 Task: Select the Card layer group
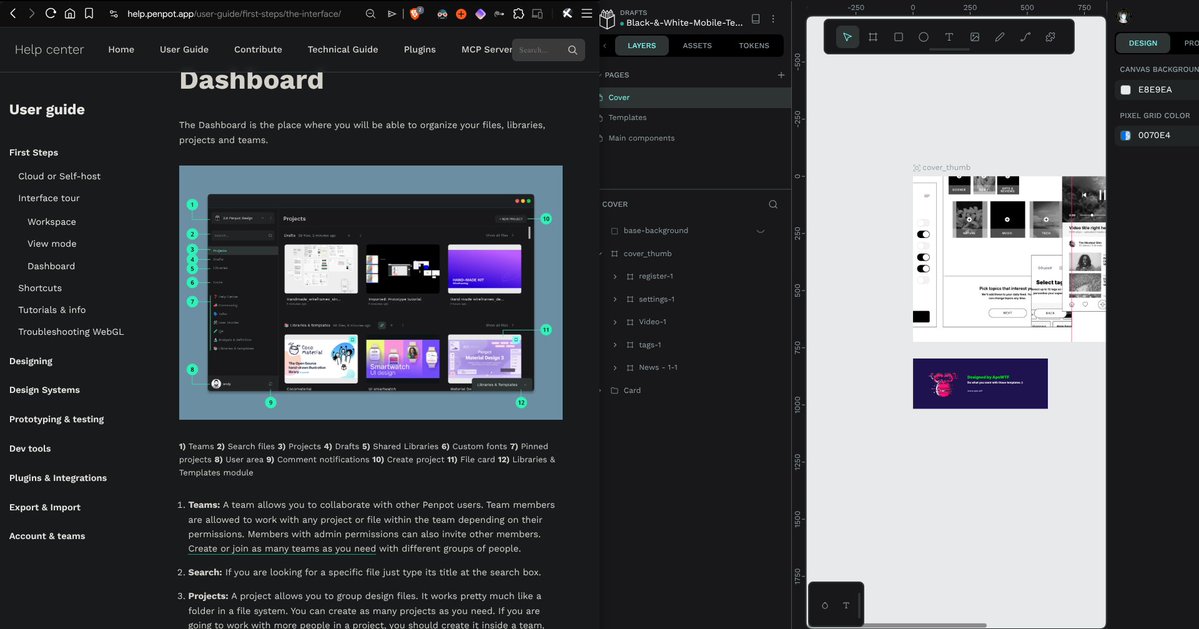[632, 391]
